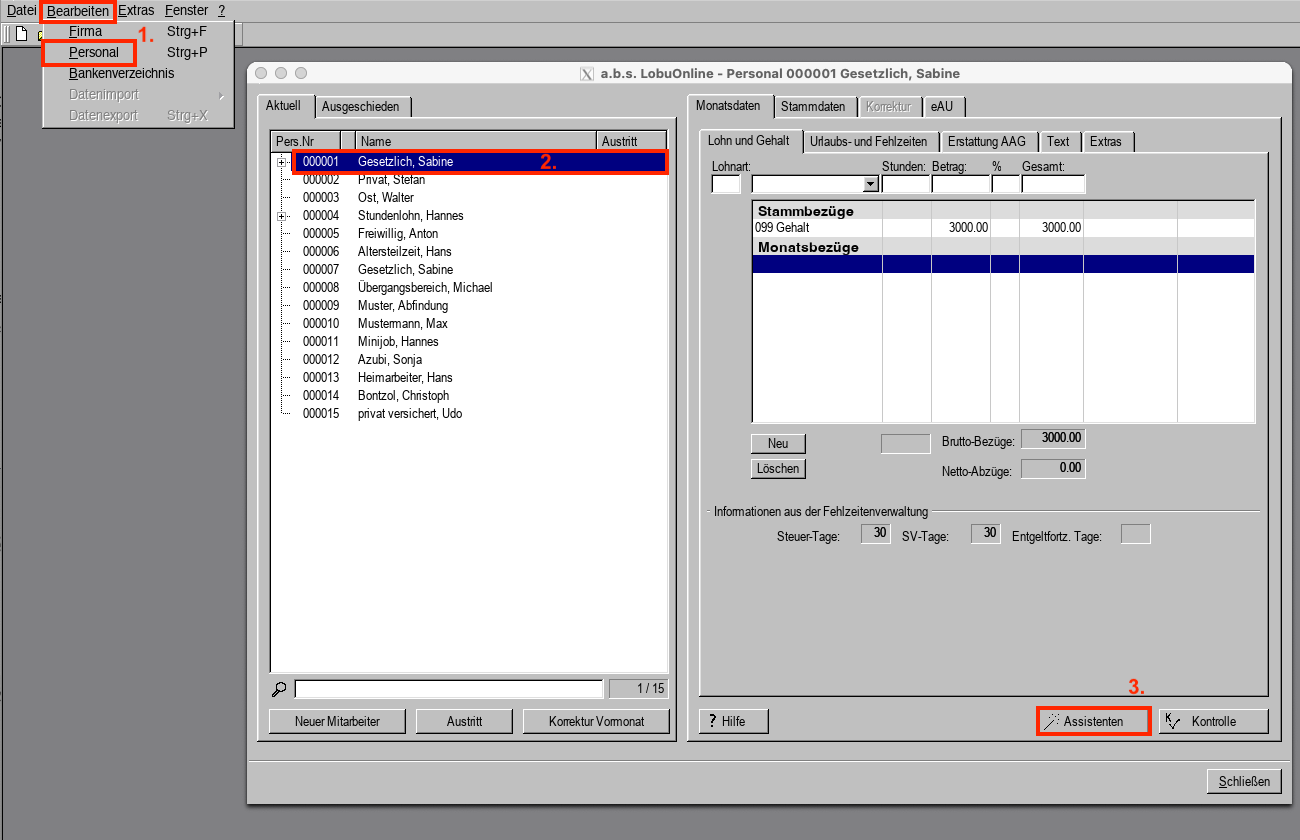Open the Lohnart dropdown arrow
This screenshot has width=1300, height=840.
tap(870, 184)
